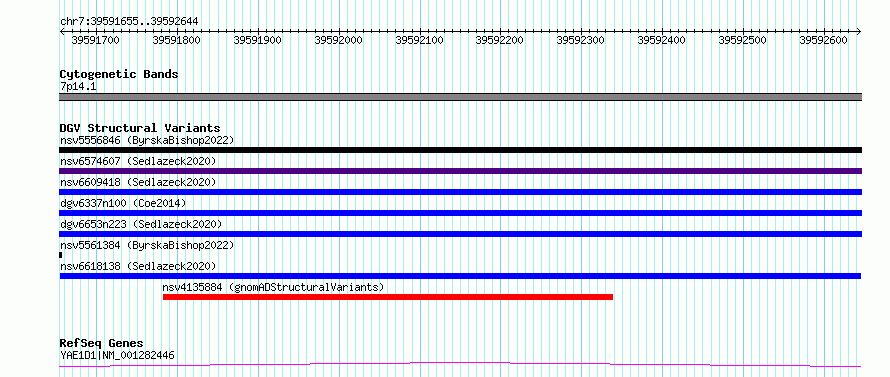Click ruler position label 39592200
This screenshot has height=377, width=890.
pyautogui.click(x=499, y=40)
